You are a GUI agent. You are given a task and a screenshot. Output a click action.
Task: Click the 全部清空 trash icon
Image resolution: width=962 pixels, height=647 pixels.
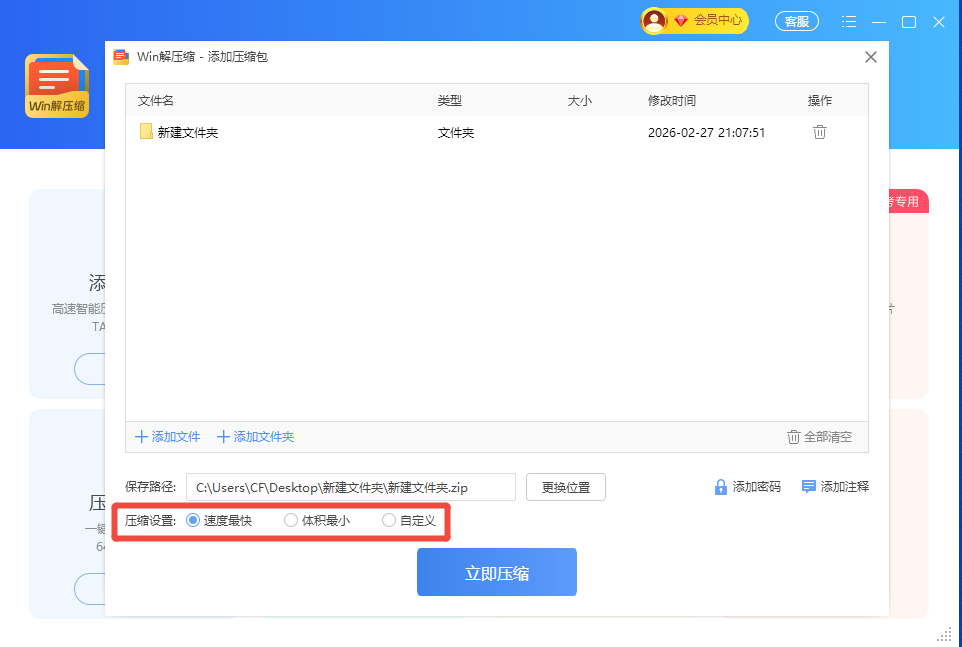[x=793, y=437]
